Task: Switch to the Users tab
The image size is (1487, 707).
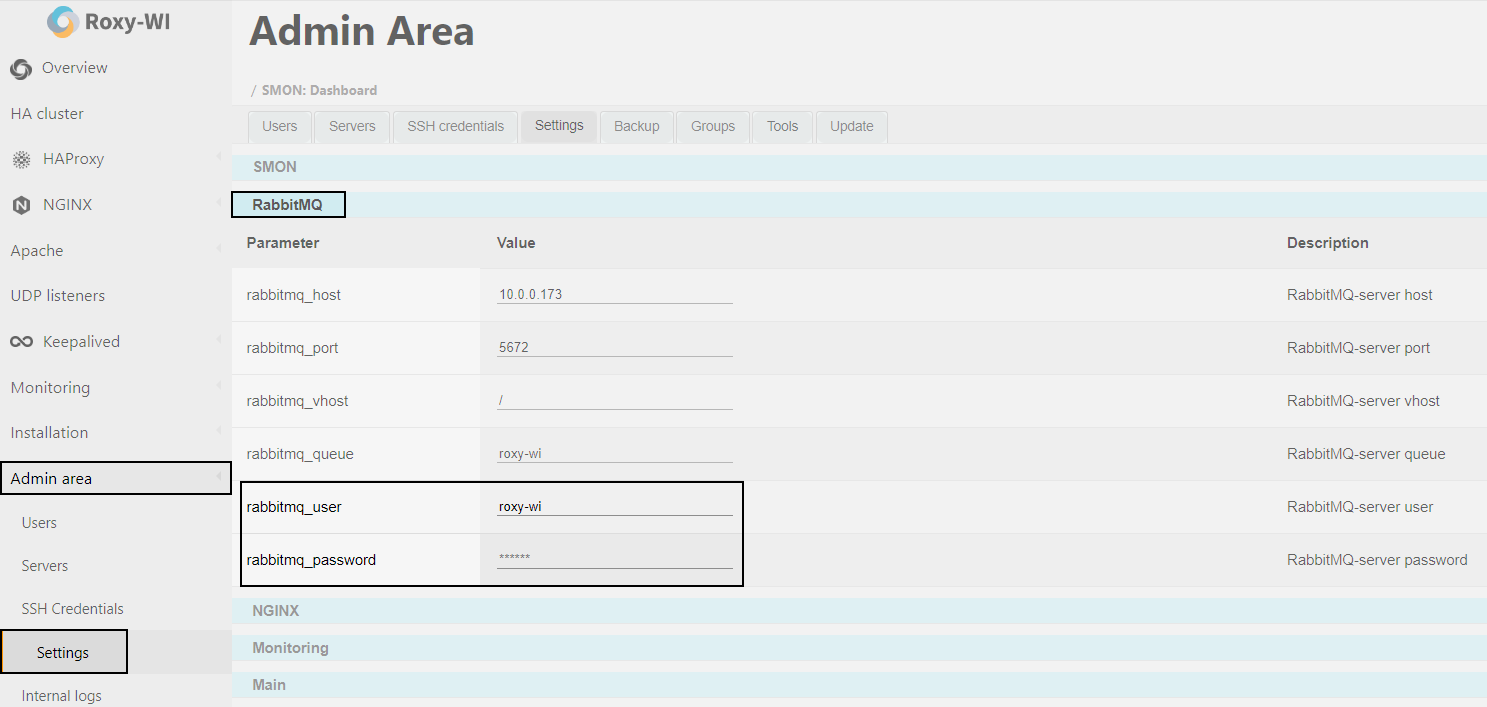Action: pos(279,127)
